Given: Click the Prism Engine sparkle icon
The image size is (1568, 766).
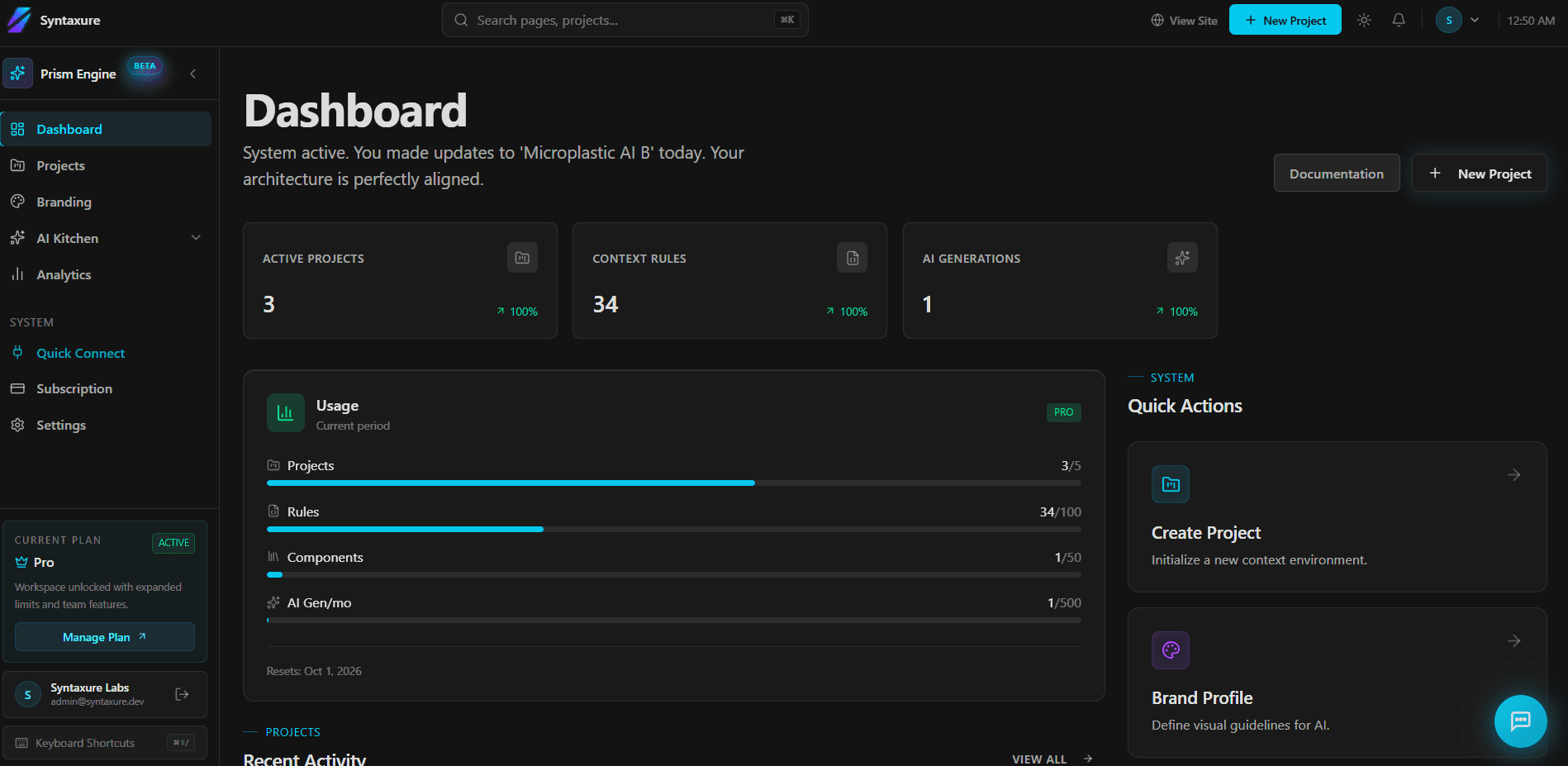Looking at the screenshot, I should tap(18, 74).
